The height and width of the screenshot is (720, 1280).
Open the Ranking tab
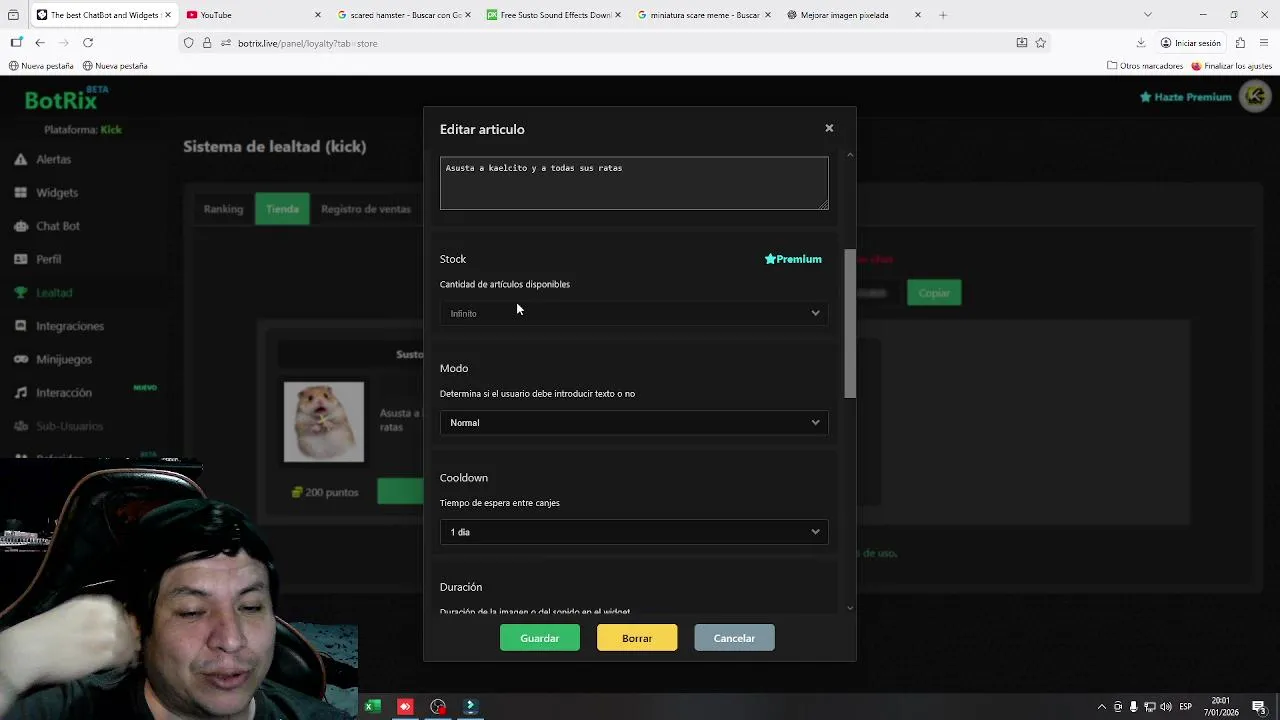[223, 209]
